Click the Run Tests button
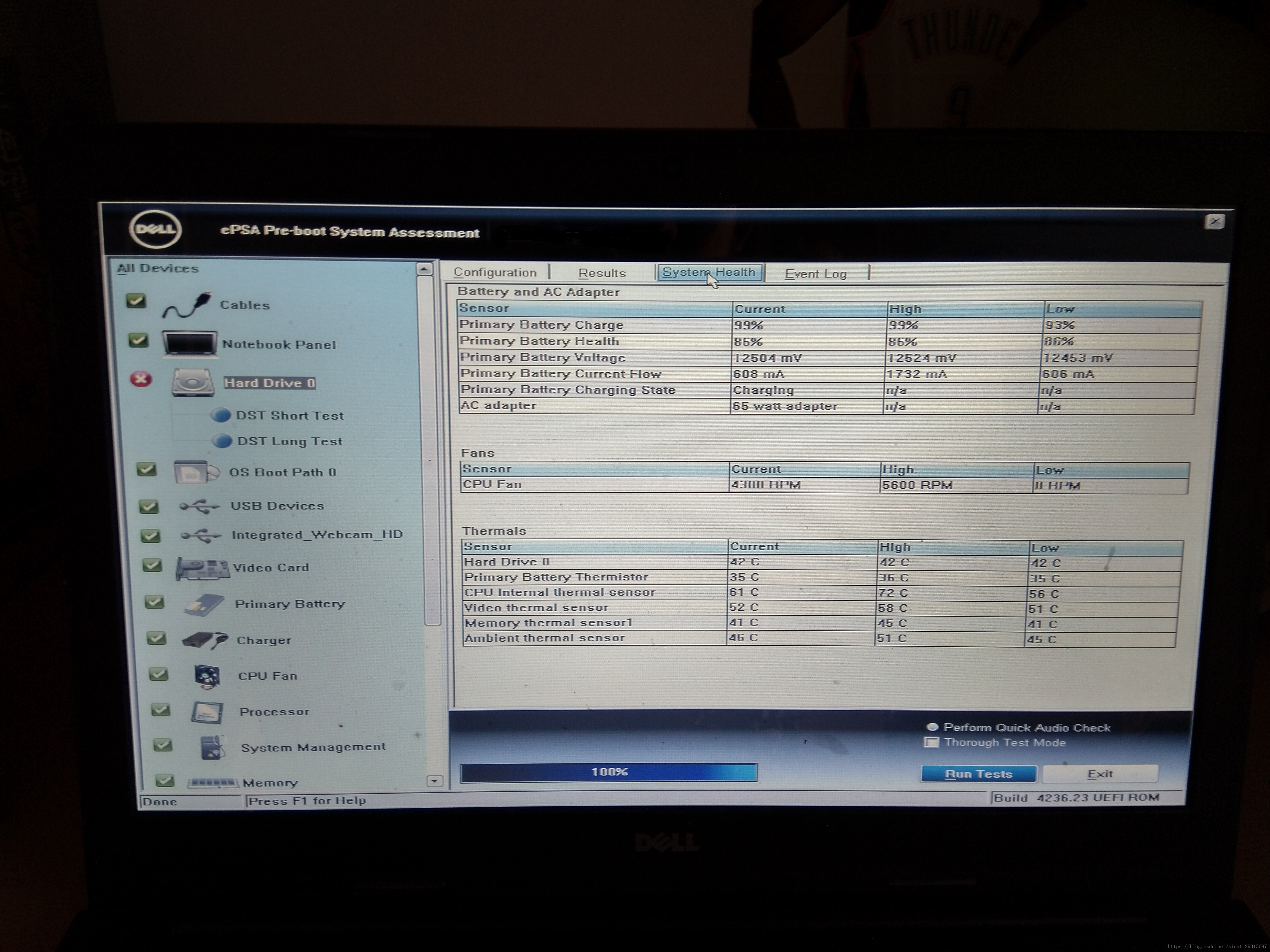Image resolution: width=1270 pixels, height=952 pixels. pyautogui.click(x=979, y=773)
